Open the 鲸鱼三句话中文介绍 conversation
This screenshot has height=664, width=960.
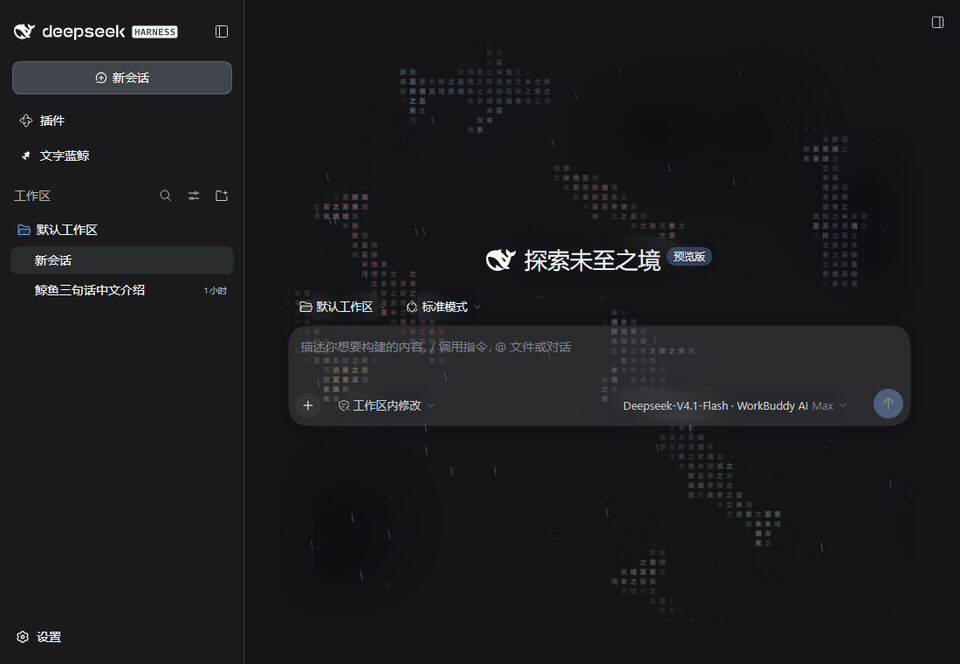[x=122, y=290]
